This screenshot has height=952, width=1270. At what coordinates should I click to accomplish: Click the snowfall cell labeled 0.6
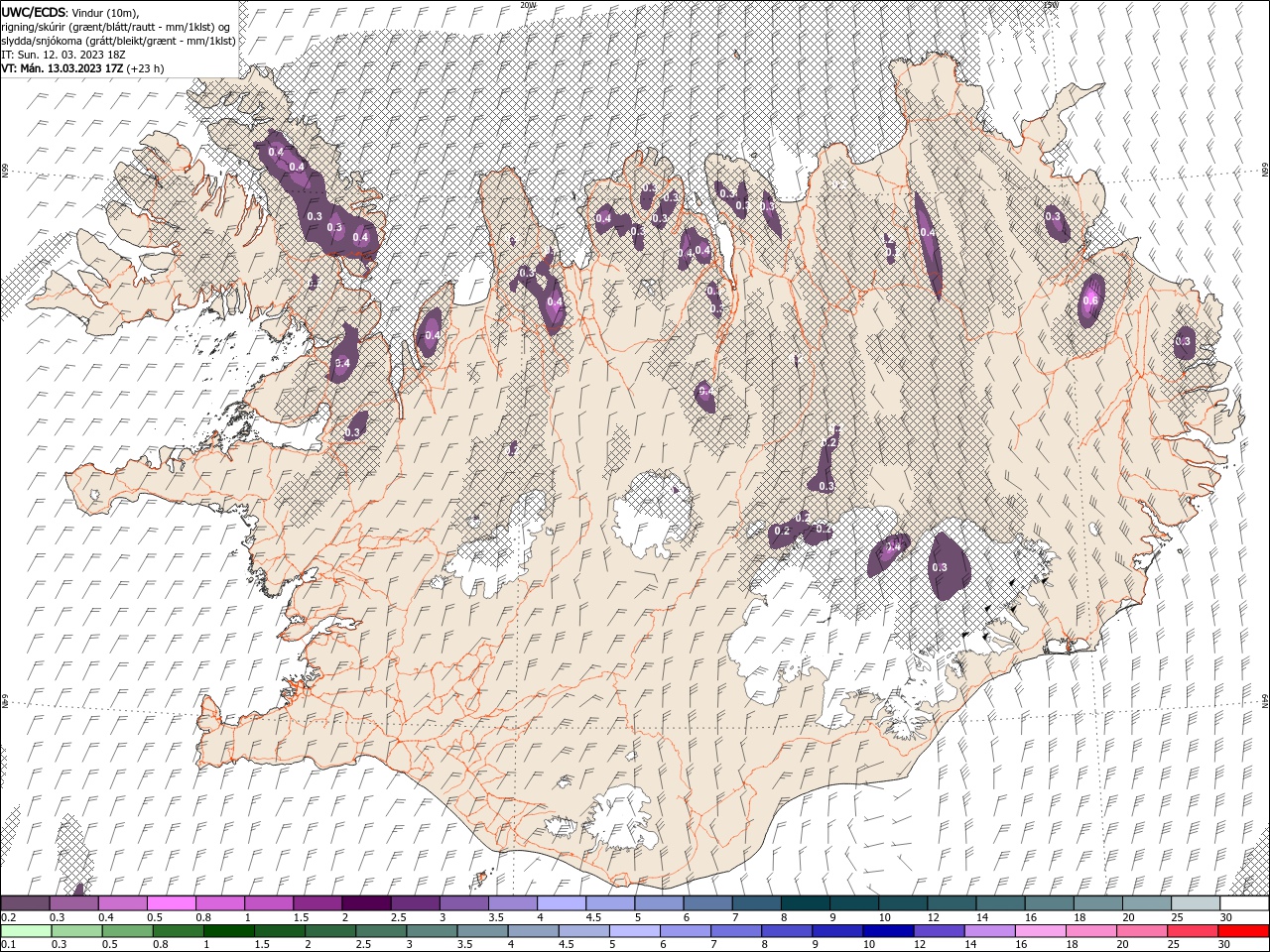pyautogui.click(x=1090, y=300)
